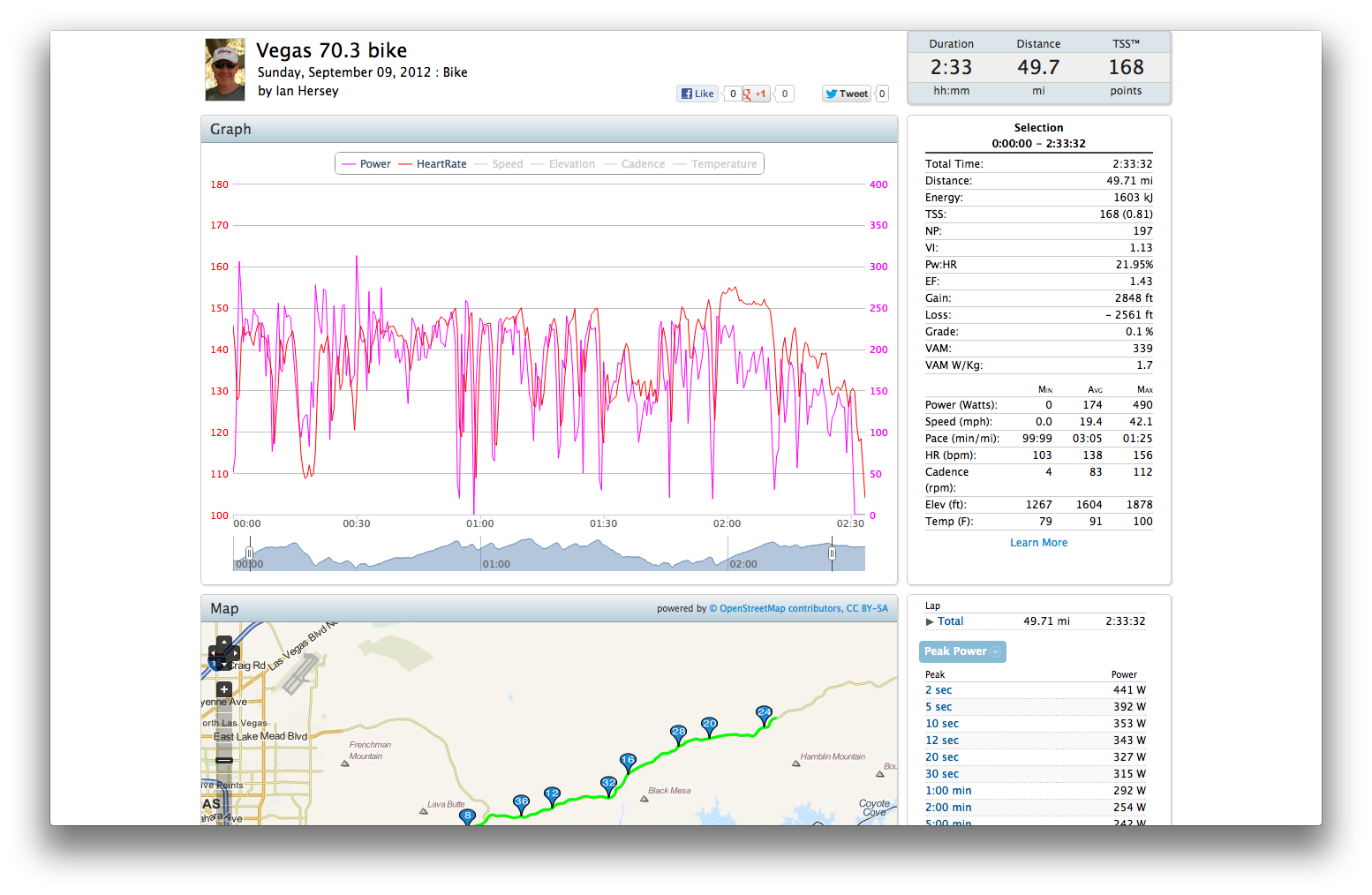Click the Google +1 button

[756, 94]
